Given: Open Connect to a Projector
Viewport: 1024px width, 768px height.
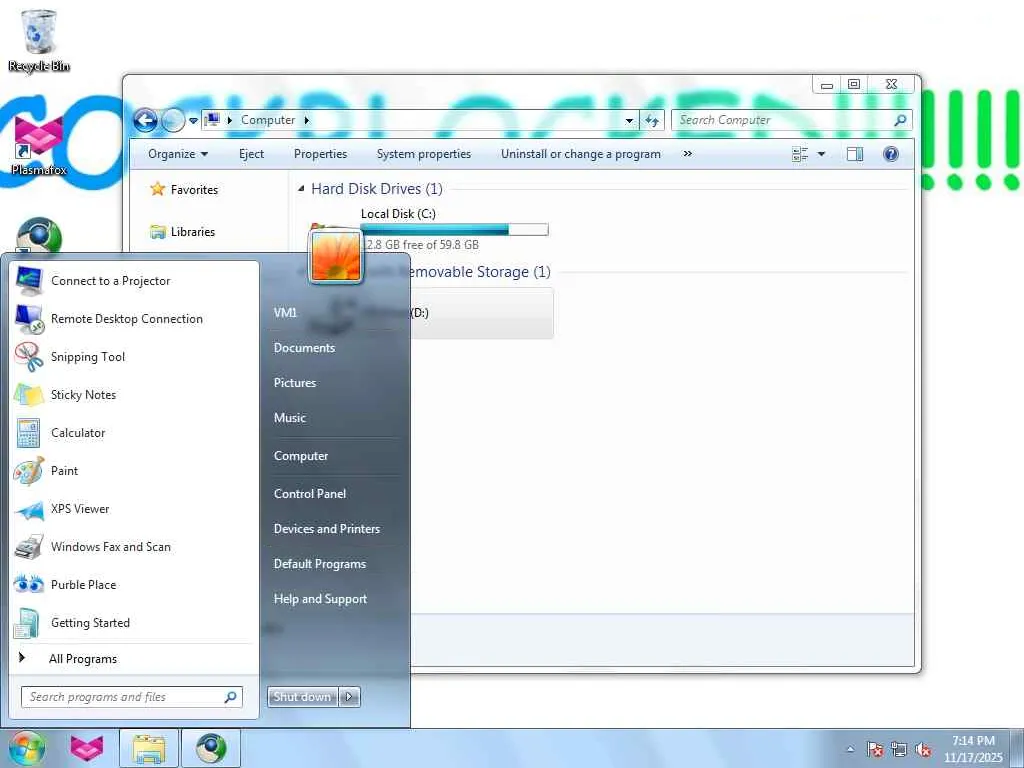Looking at the screenshot, I should (x=134, y=281).
